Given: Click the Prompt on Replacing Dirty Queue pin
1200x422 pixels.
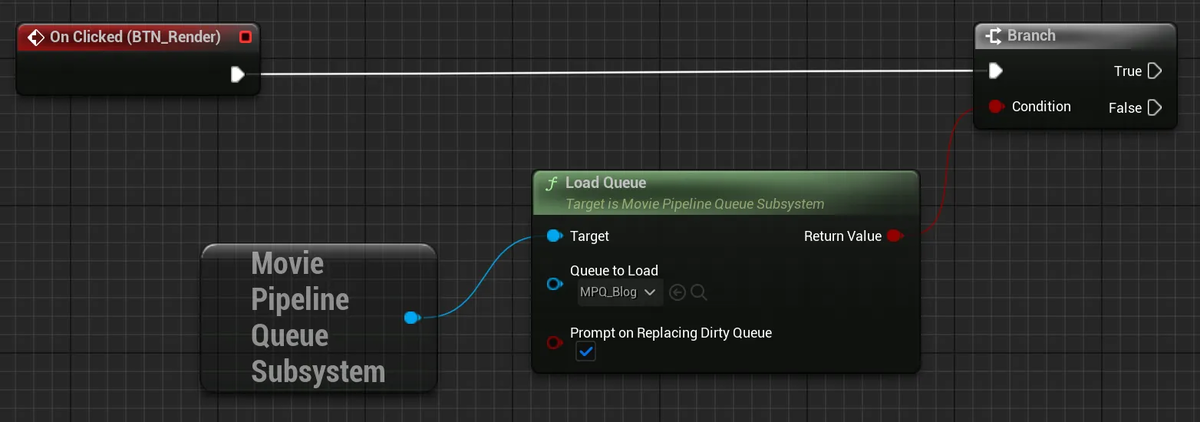Looking at the screenshot, I should (x=555, y=343).
